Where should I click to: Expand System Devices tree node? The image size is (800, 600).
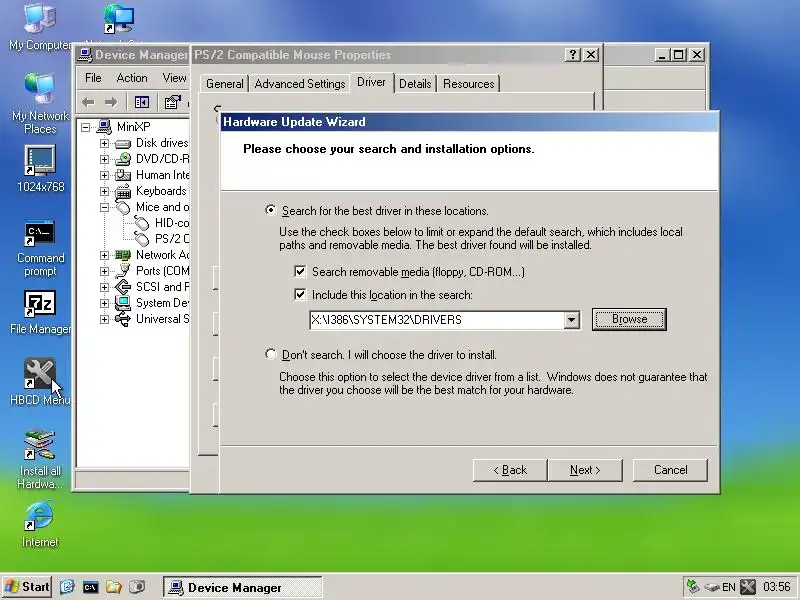[104, 303]
